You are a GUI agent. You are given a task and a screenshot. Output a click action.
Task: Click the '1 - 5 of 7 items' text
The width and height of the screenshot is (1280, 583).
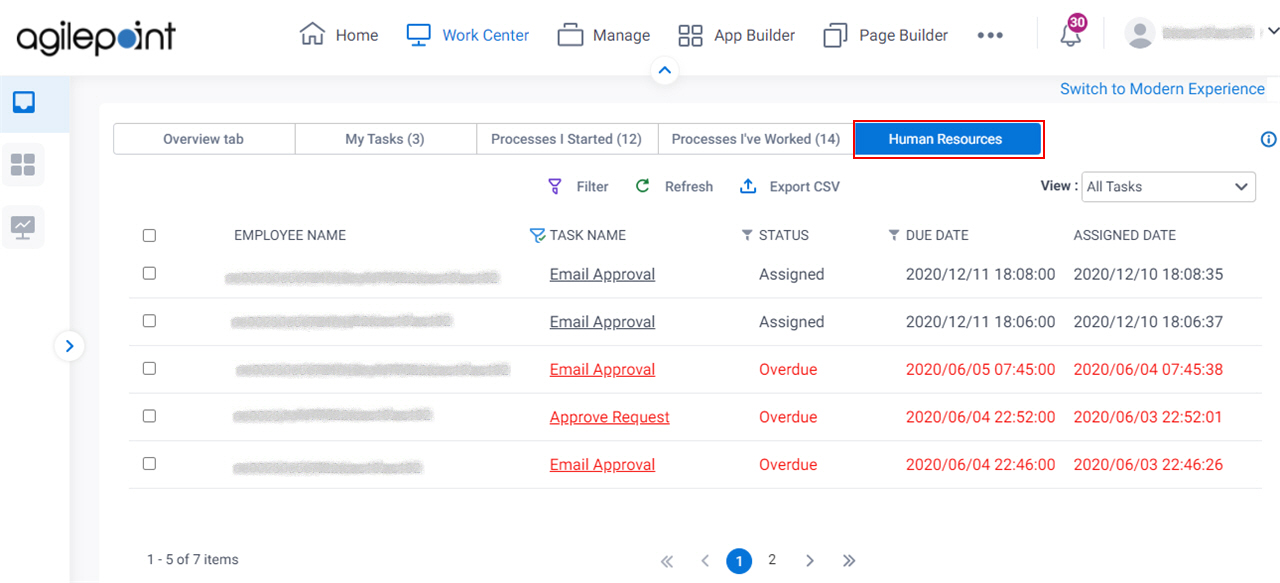coord(193,560)
